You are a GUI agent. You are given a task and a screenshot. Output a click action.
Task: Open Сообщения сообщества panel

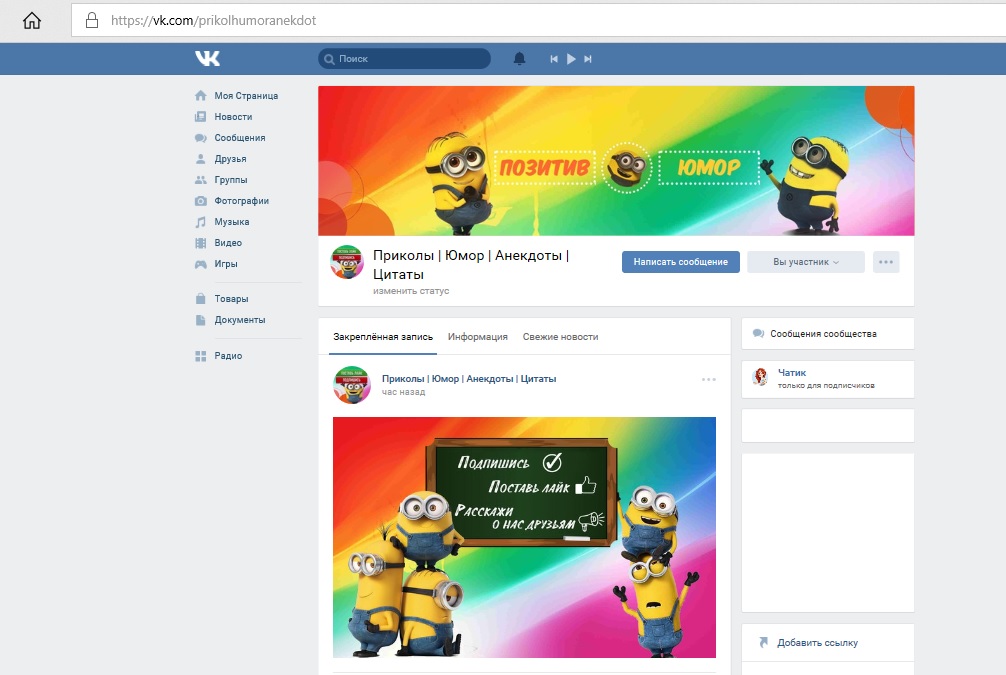828,334
